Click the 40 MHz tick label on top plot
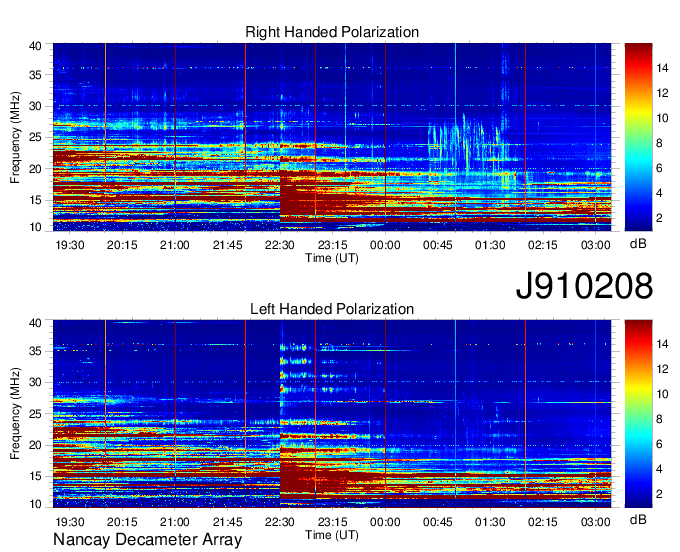 click(35, 46)
